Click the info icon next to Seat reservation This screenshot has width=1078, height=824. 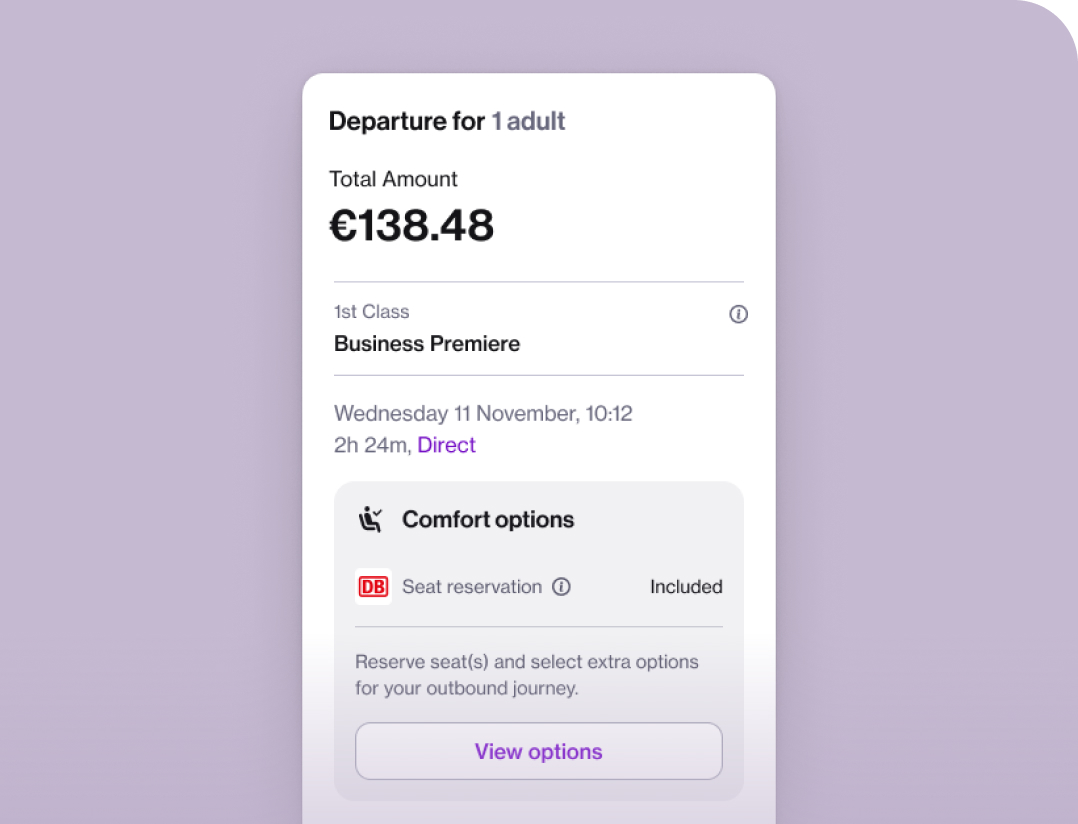pos(562,587)
